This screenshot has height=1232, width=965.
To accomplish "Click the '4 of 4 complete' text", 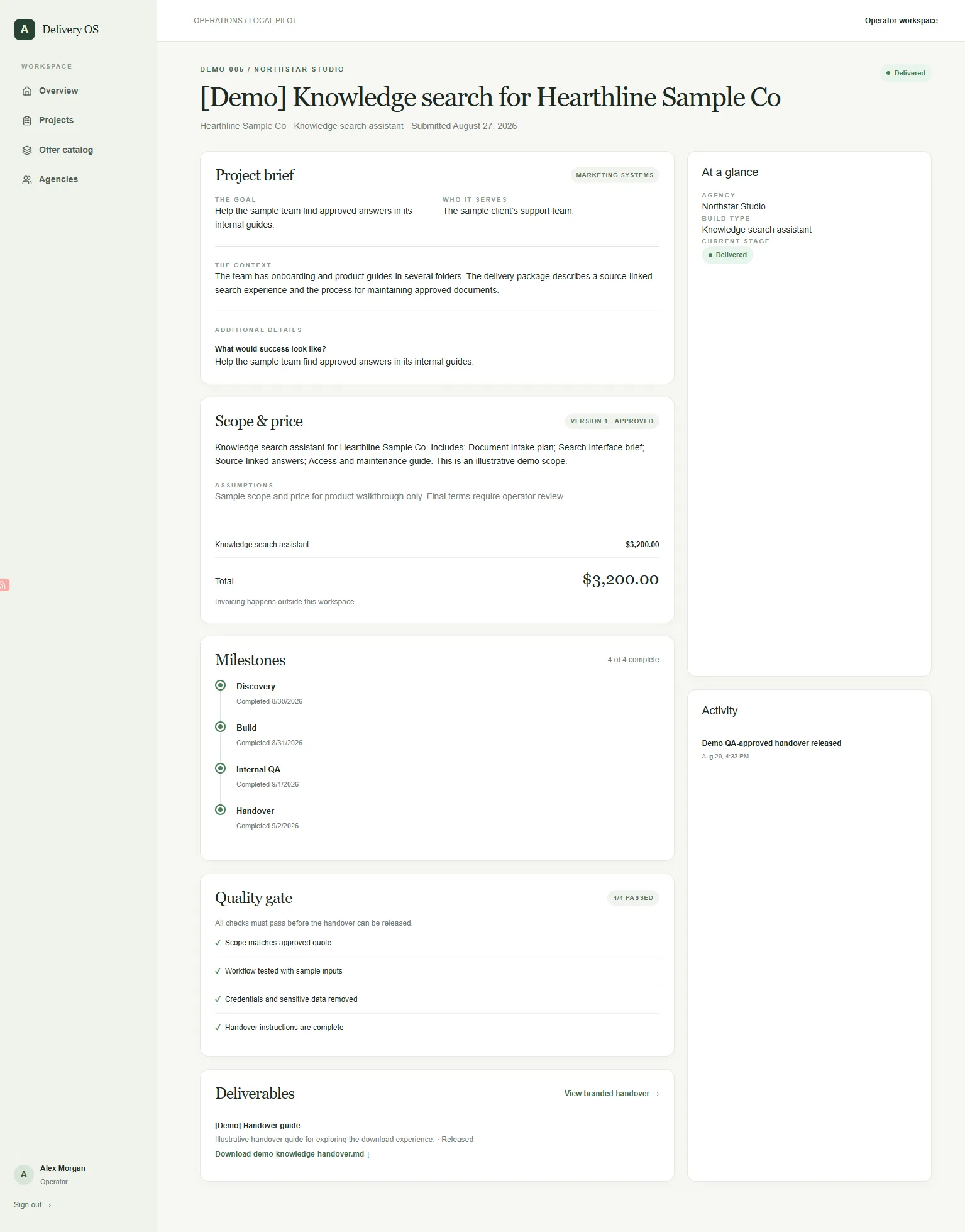I will point(633,660).
